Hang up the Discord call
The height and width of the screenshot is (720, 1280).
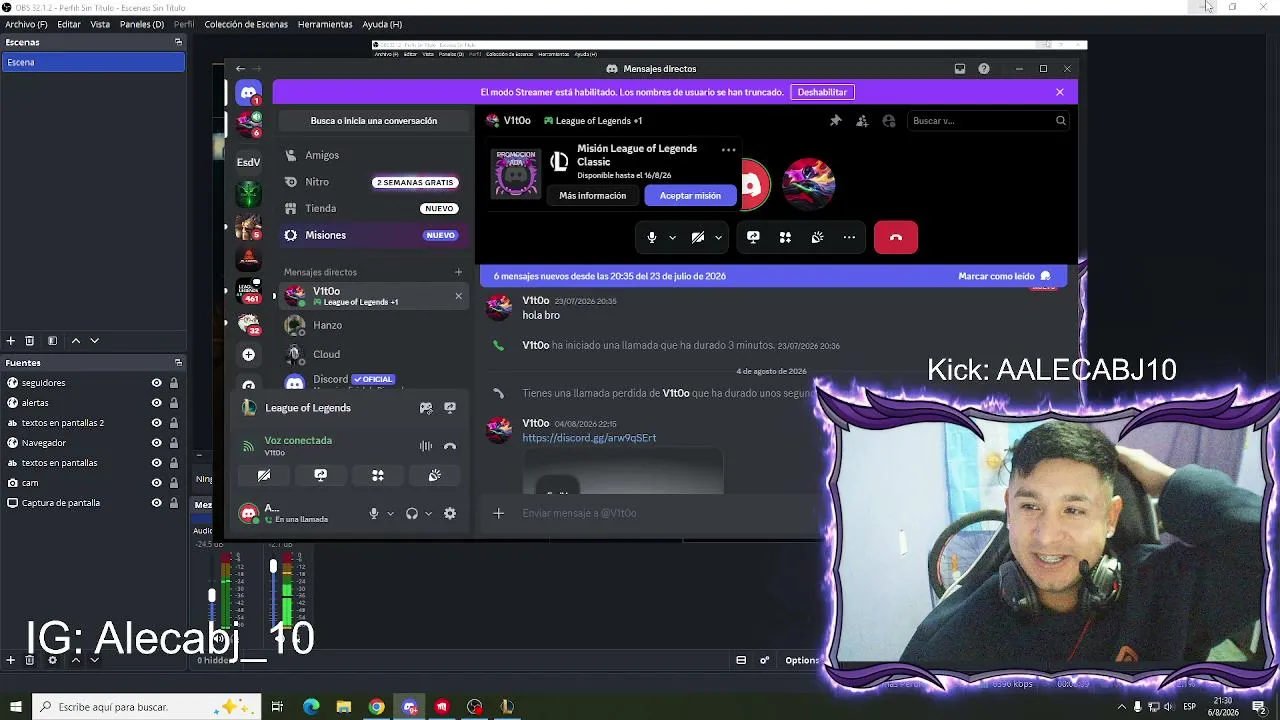coord(896,237)
